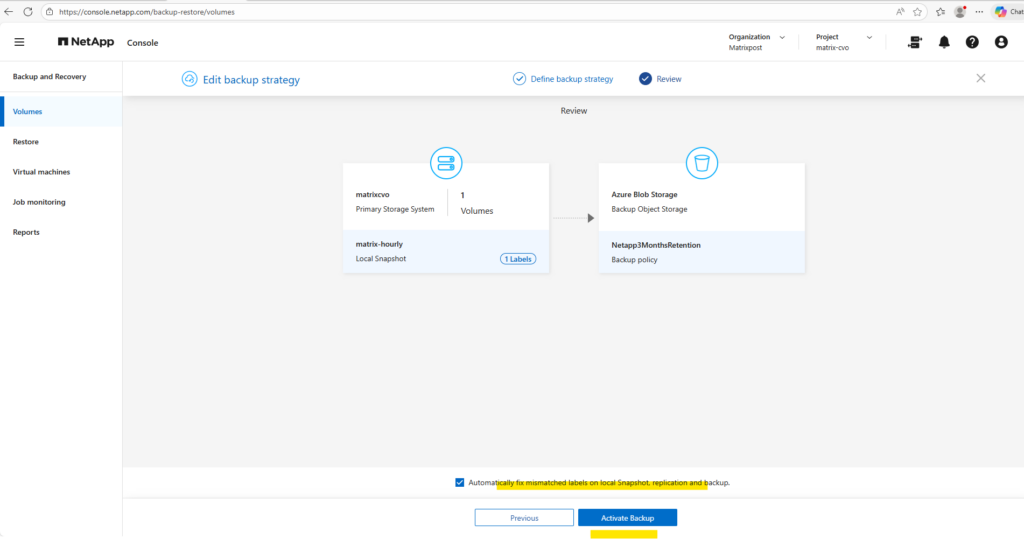The image size is (1024, 539).
Task: Uncheck automatically fix mismatched labels checkbox
Action: pos(459,482)
